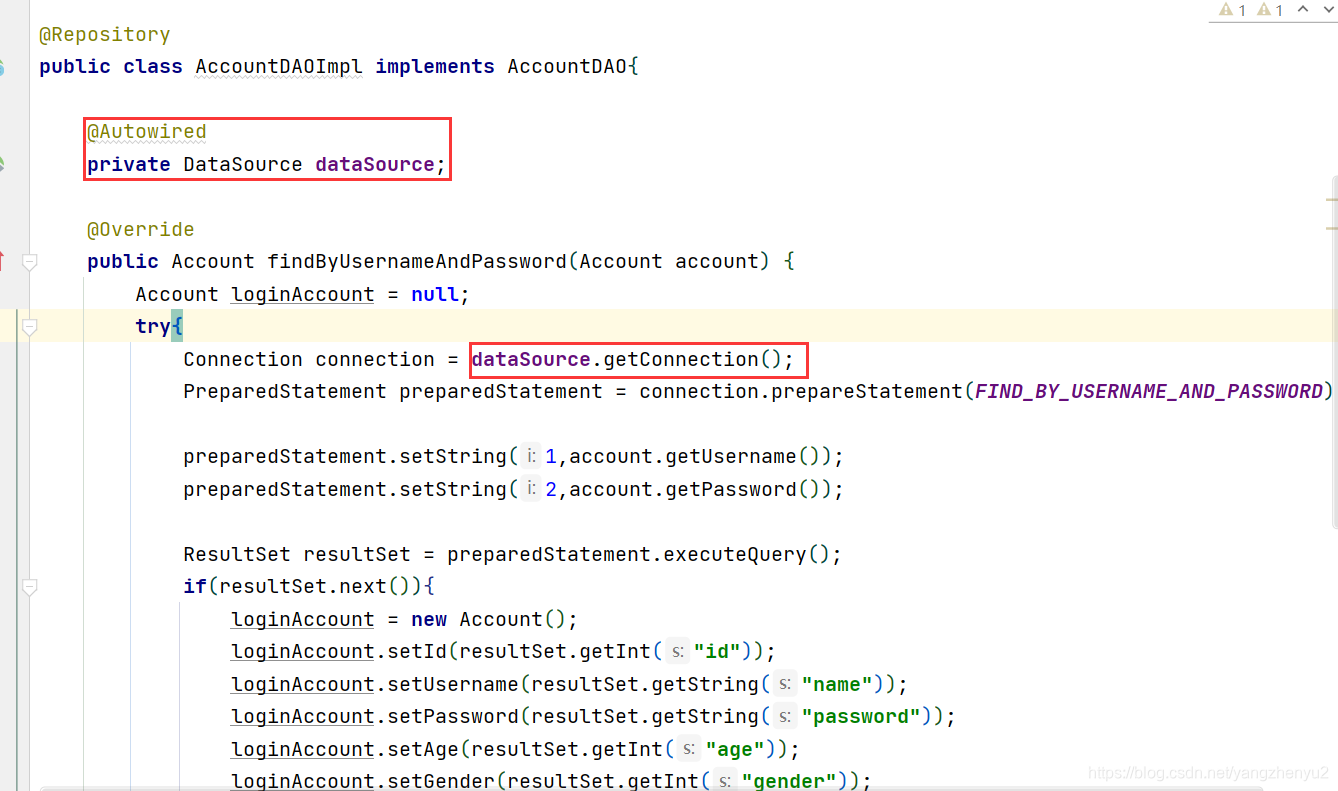The image size is (1338, 791).
Task: Click the 'null' keyword
Action: pyautogui.click(x=435, y=295)
